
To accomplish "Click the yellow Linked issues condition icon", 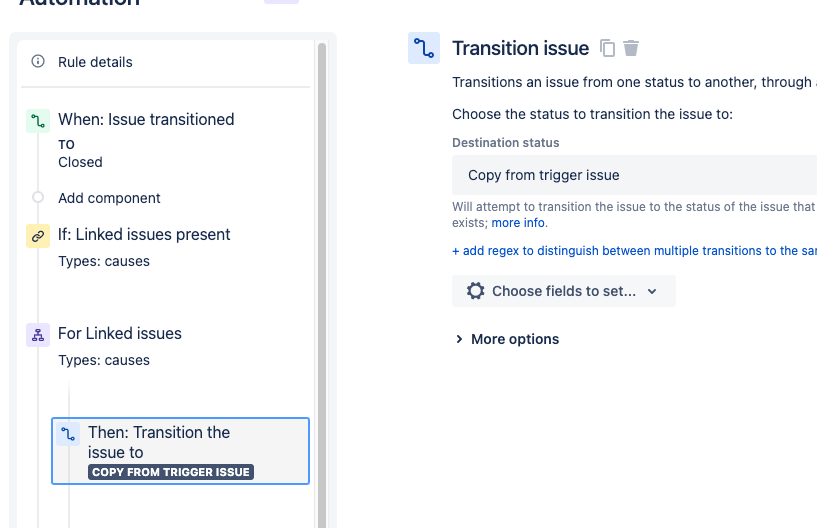I will [x=38, y=236].
